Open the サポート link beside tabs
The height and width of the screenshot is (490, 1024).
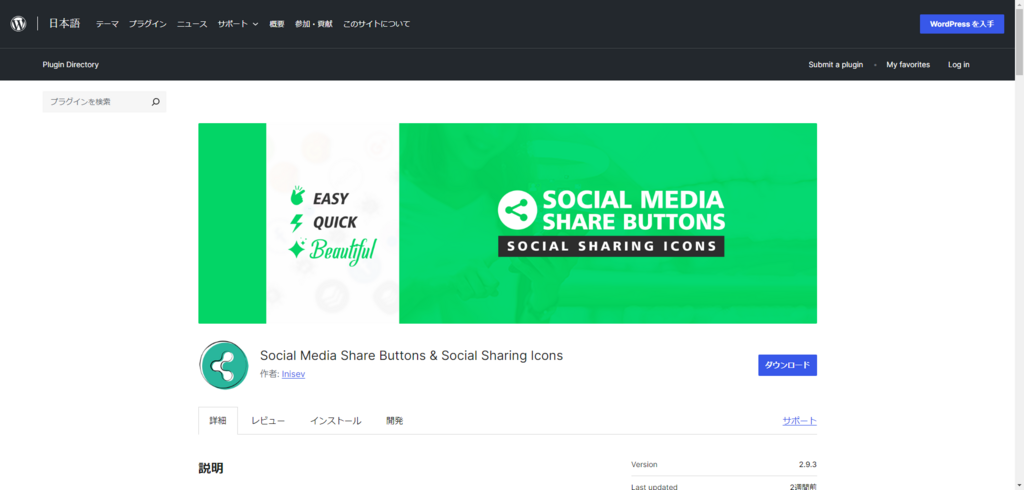[799, 421]
